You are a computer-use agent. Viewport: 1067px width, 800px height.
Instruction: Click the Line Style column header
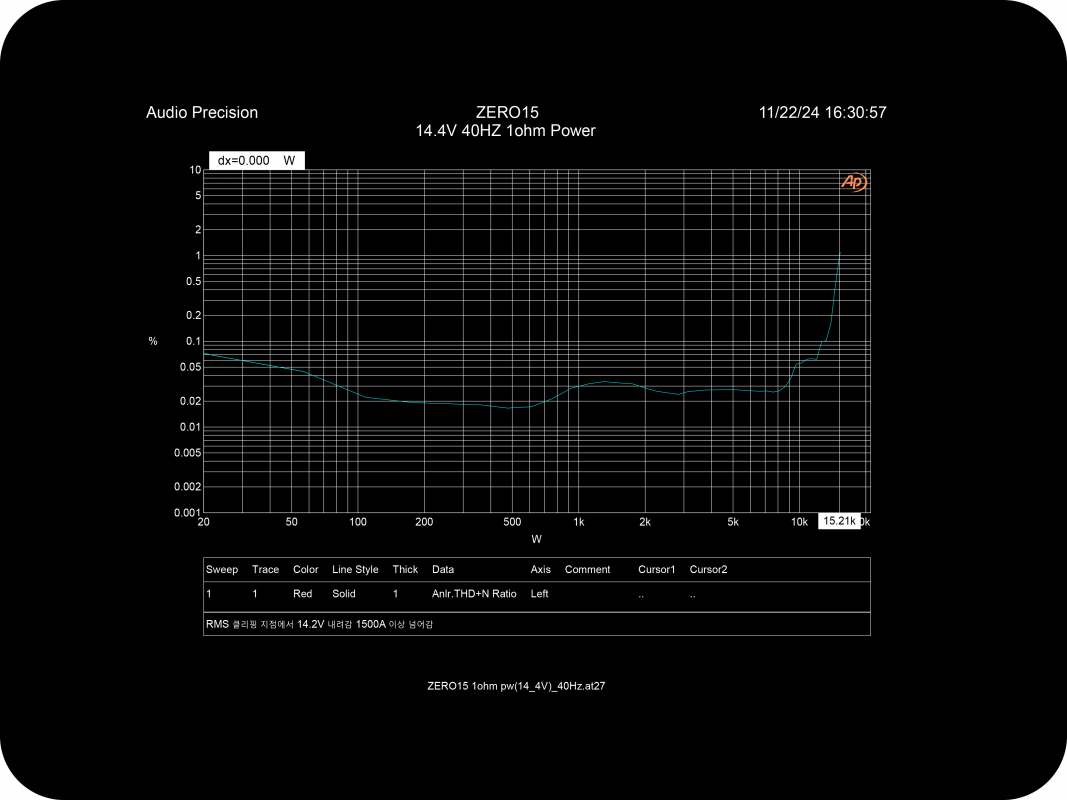click(x=355, y=569)
